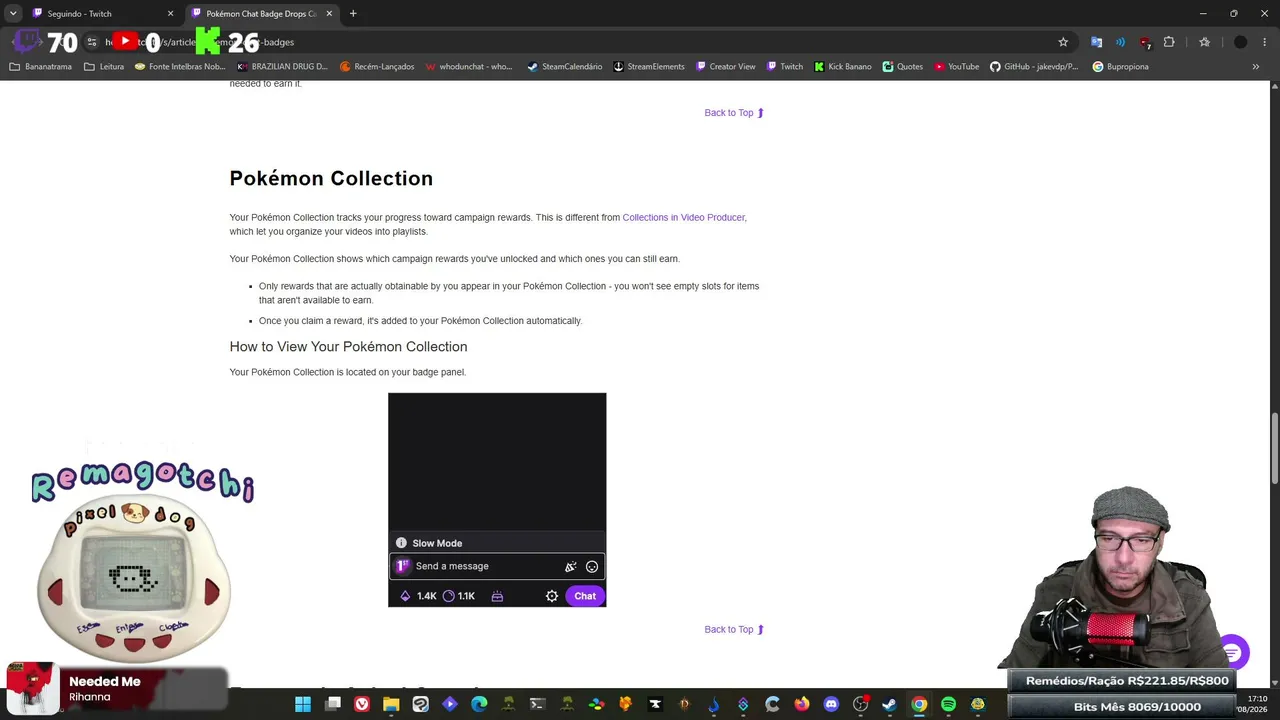Switch to Steam in the taskbar
This screenshot has width=1280, height=720.
pyautogui.click(x=889, y=704)
